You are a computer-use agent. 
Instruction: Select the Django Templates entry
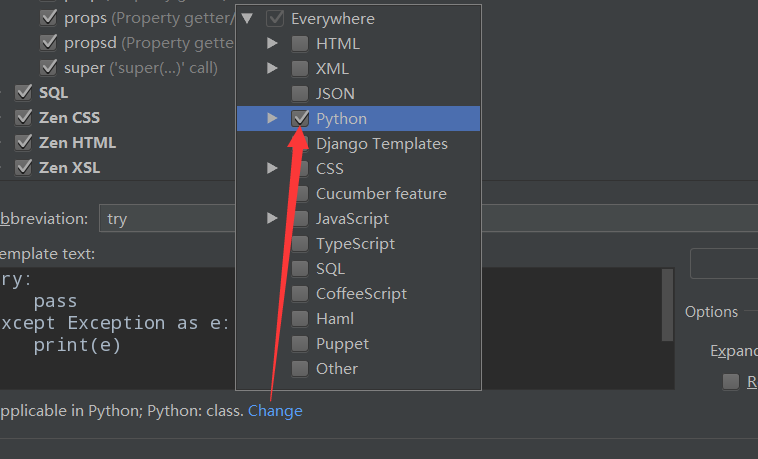point(381,144)
